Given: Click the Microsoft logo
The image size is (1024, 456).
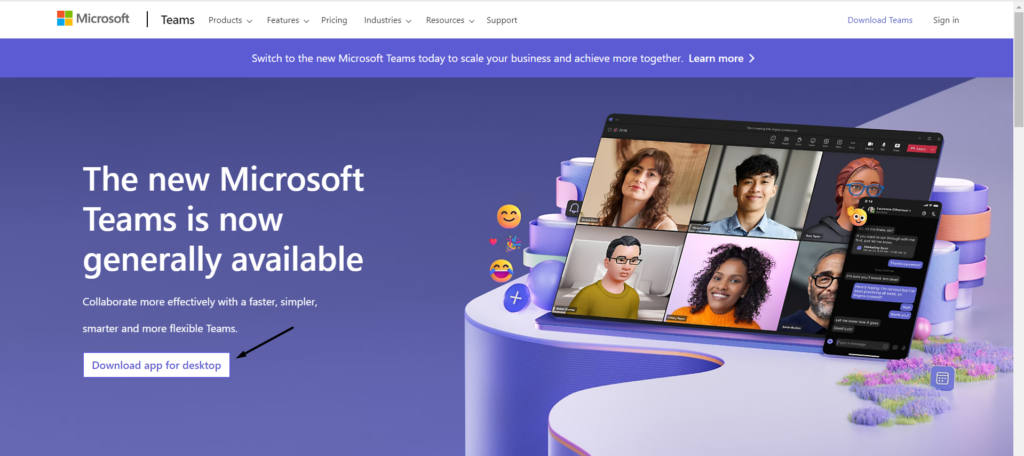Looking at the screenshot, I should pyautogui.click(x=93, y=18).
